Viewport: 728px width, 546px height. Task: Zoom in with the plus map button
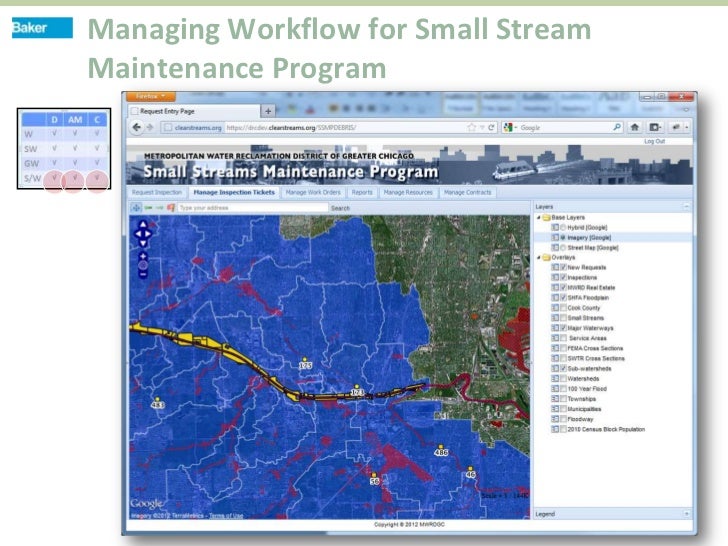click(x=143, y=256)
